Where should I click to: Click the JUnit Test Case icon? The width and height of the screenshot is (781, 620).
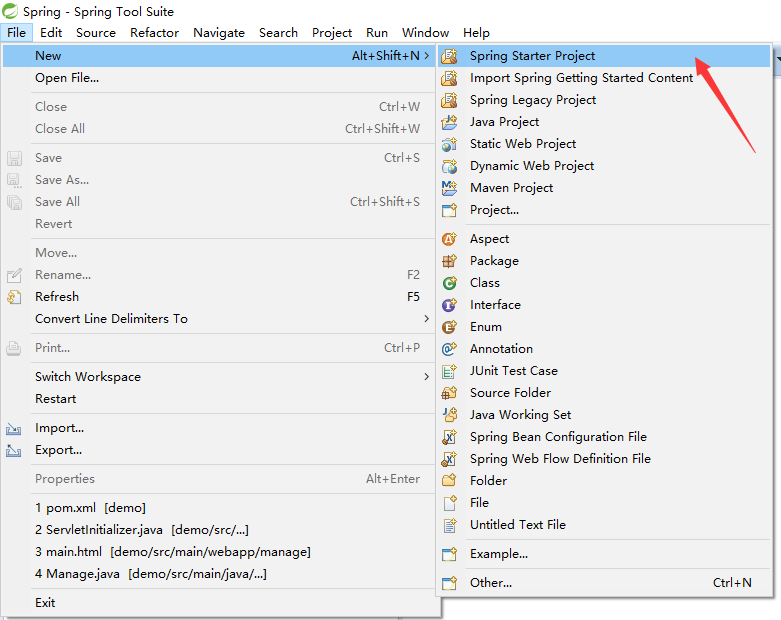[449, 371]
